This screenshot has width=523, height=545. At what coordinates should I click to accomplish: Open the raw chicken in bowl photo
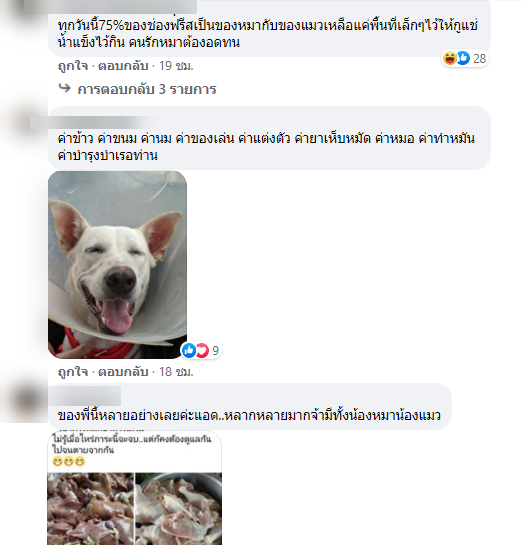click(x=179, y=509)
